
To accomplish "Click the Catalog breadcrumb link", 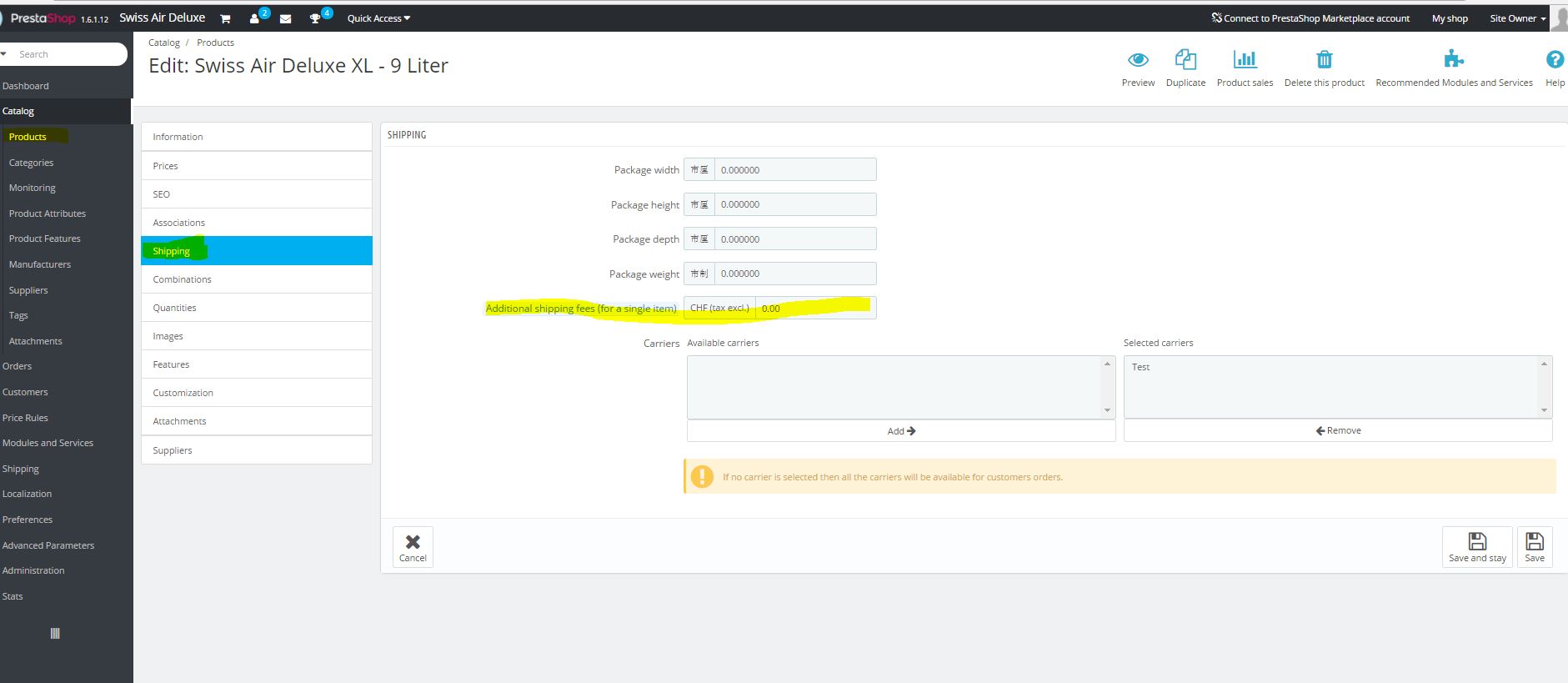I will (x=164, y=43).
